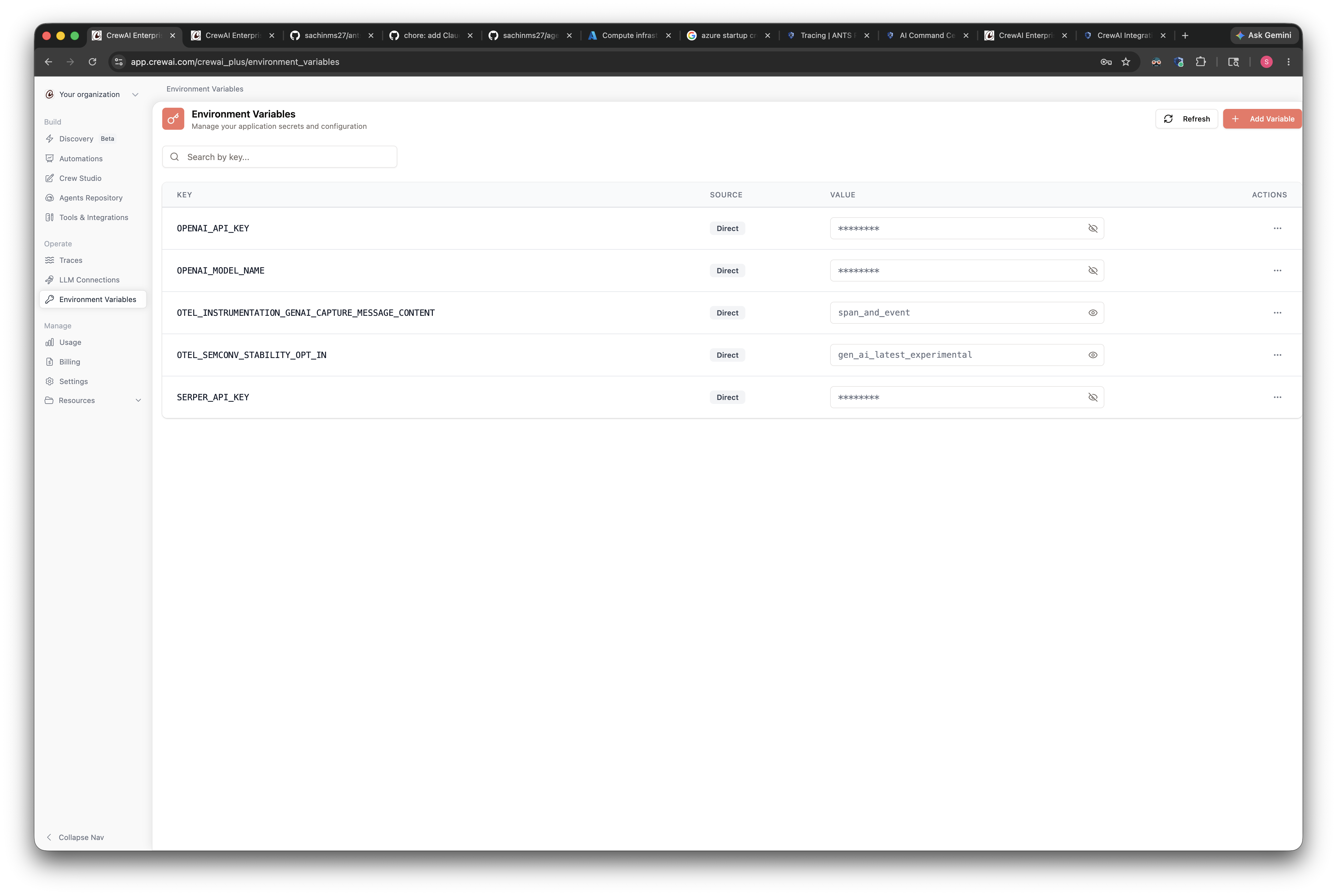
Task: Open Chrome three-dot menu
Action: pyautogui.click(x=1288, y=62)
